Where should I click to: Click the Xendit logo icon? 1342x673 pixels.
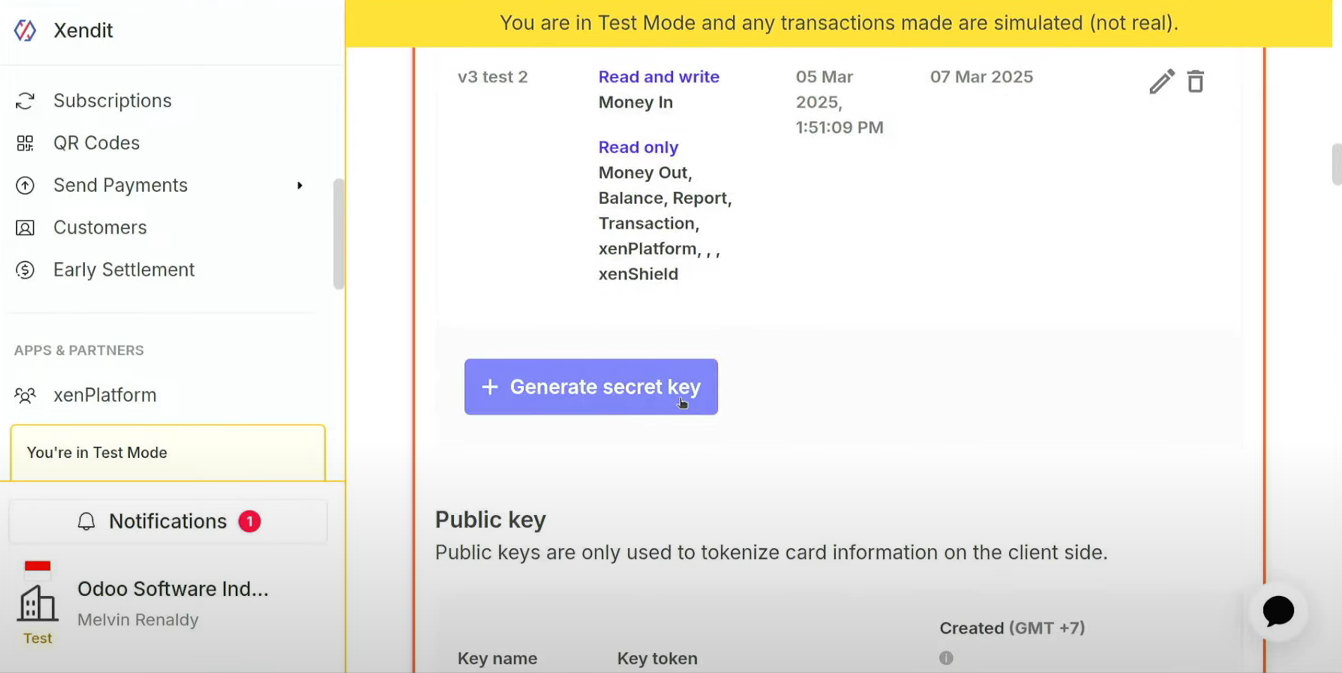click(25, 31)
